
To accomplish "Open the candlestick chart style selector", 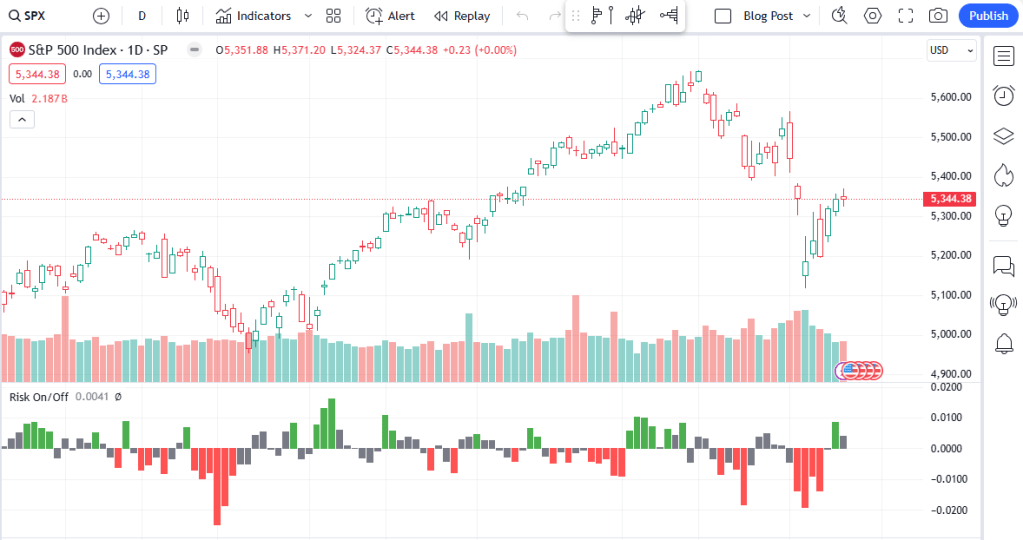I will point(181,16).
